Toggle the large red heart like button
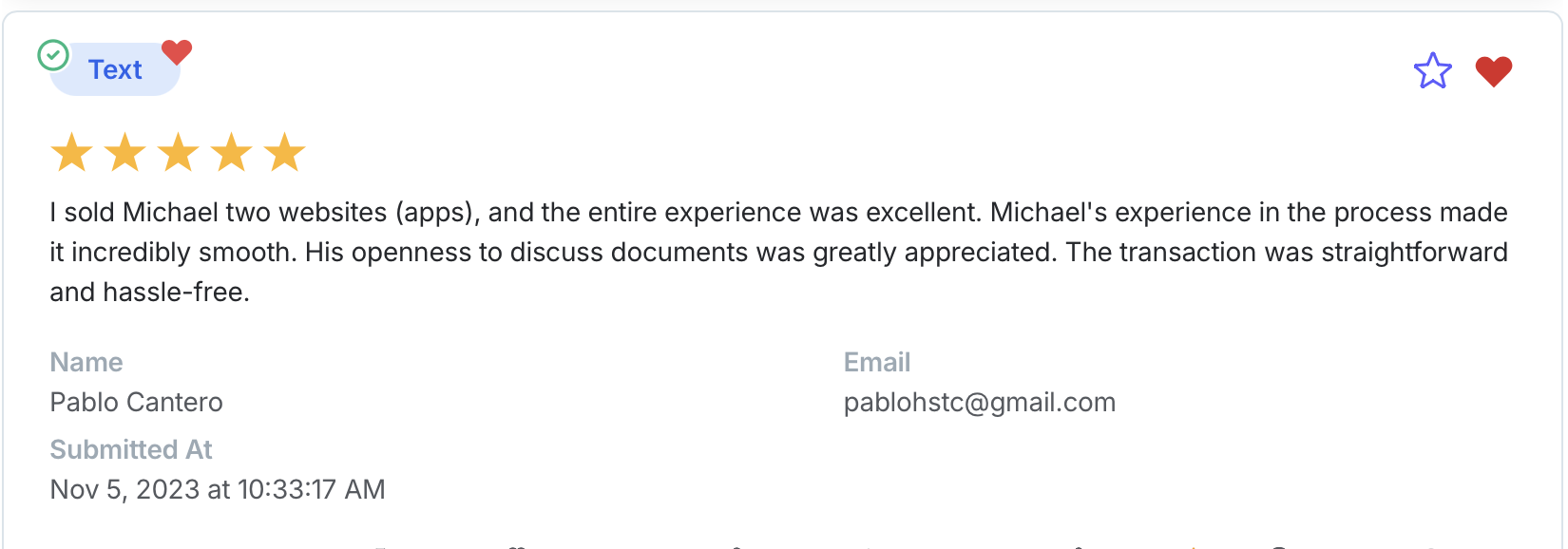The height and width of the screenshot is (549, 1568). point(1493,71)
